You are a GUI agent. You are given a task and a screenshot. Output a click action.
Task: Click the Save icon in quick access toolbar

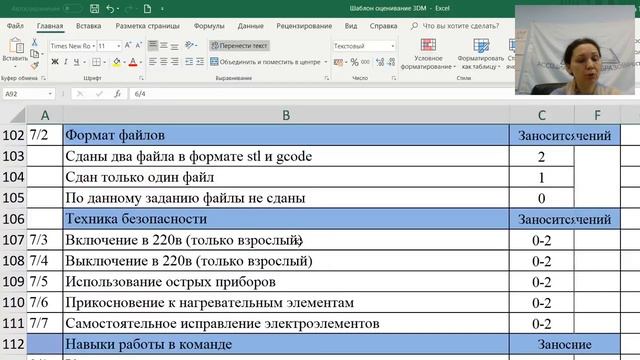pos(94,8)
